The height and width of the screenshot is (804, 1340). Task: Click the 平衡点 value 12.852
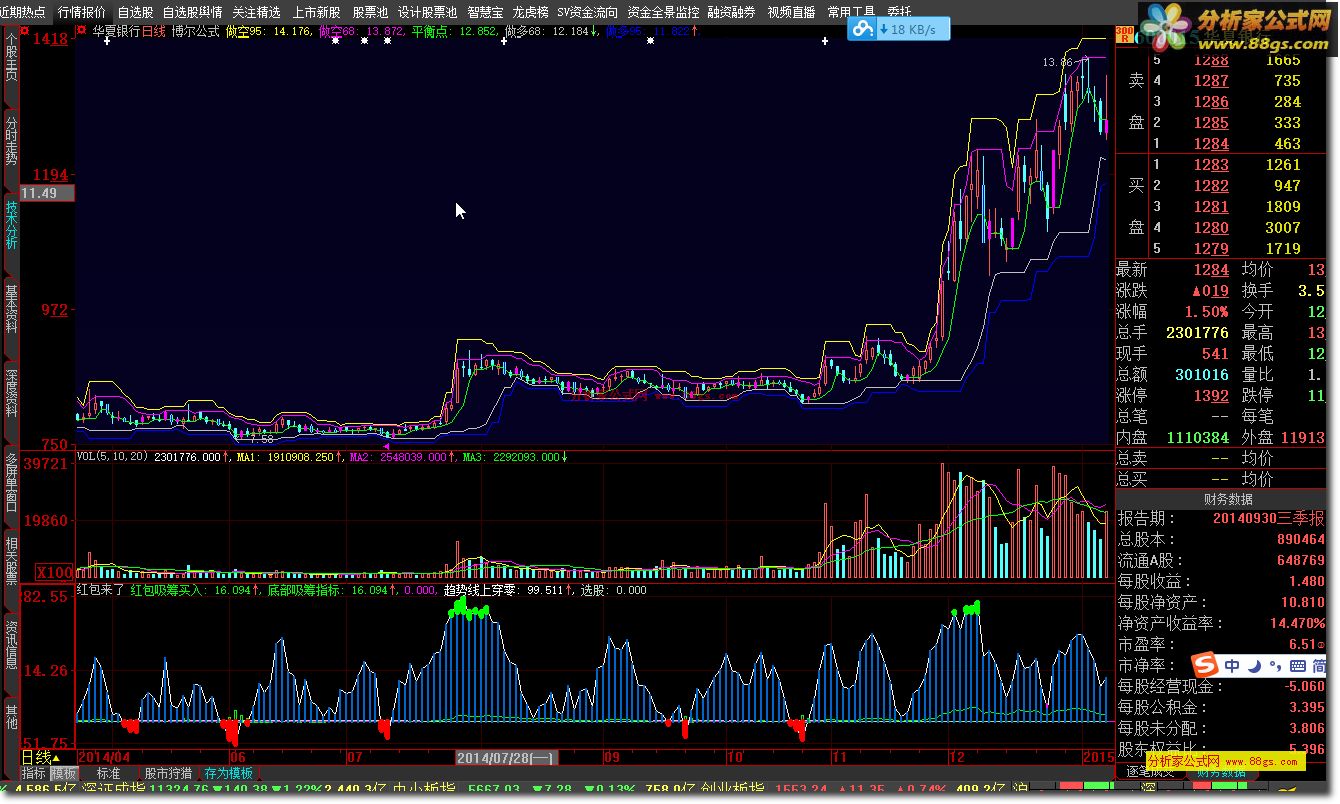point(476,31)
